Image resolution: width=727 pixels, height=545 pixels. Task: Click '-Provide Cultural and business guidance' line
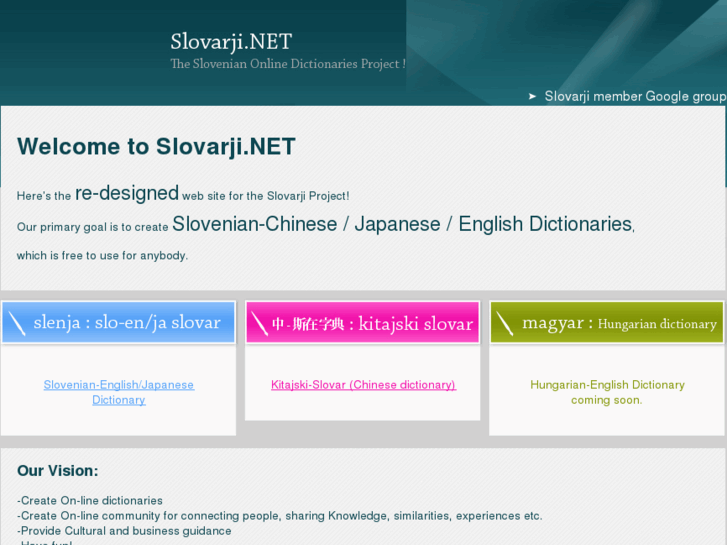[x=124, y=531]
